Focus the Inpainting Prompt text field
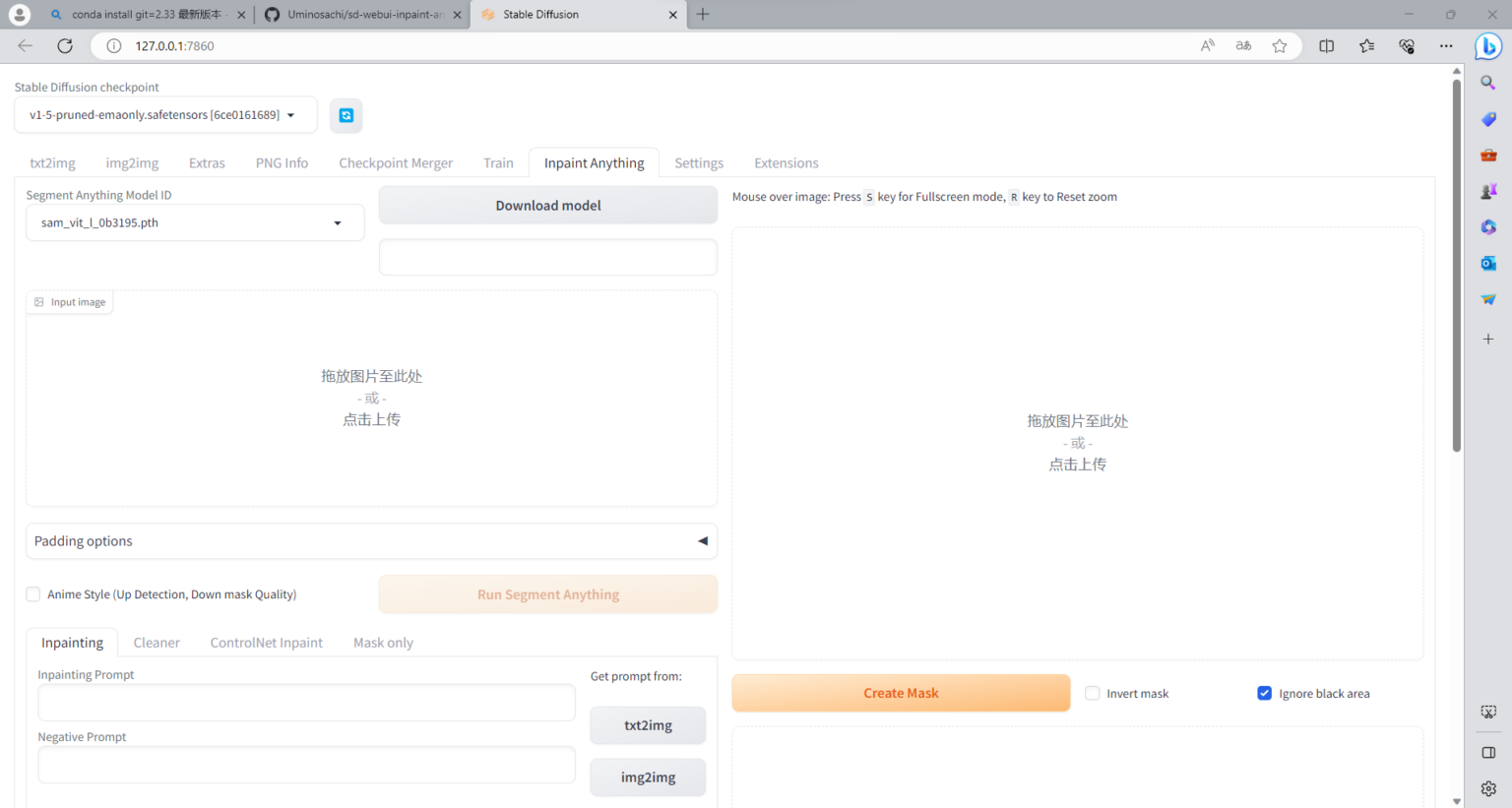The image size is (1512, 808). click(306, 704)
